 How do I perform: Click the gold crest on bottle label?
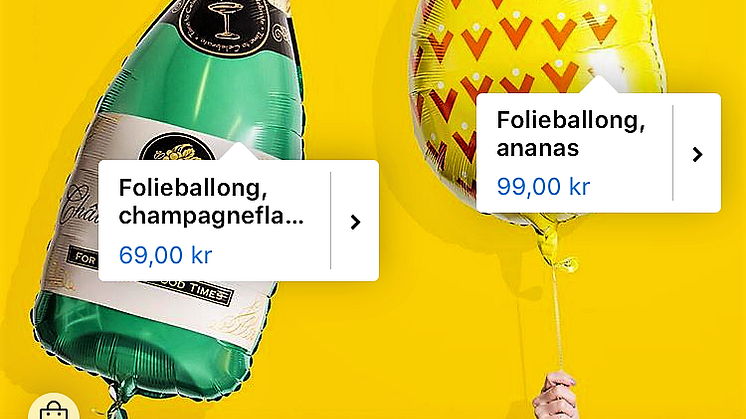click(177, 151)
